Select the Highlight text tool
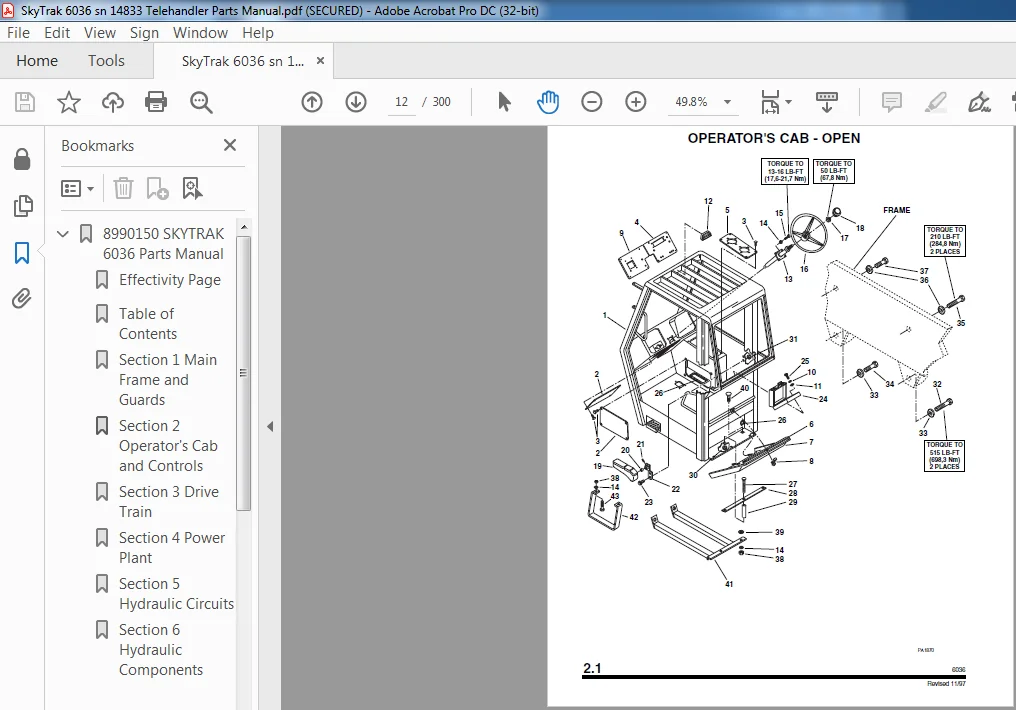This screenshot has height=710, width=1016. click(x=936, y=102)
